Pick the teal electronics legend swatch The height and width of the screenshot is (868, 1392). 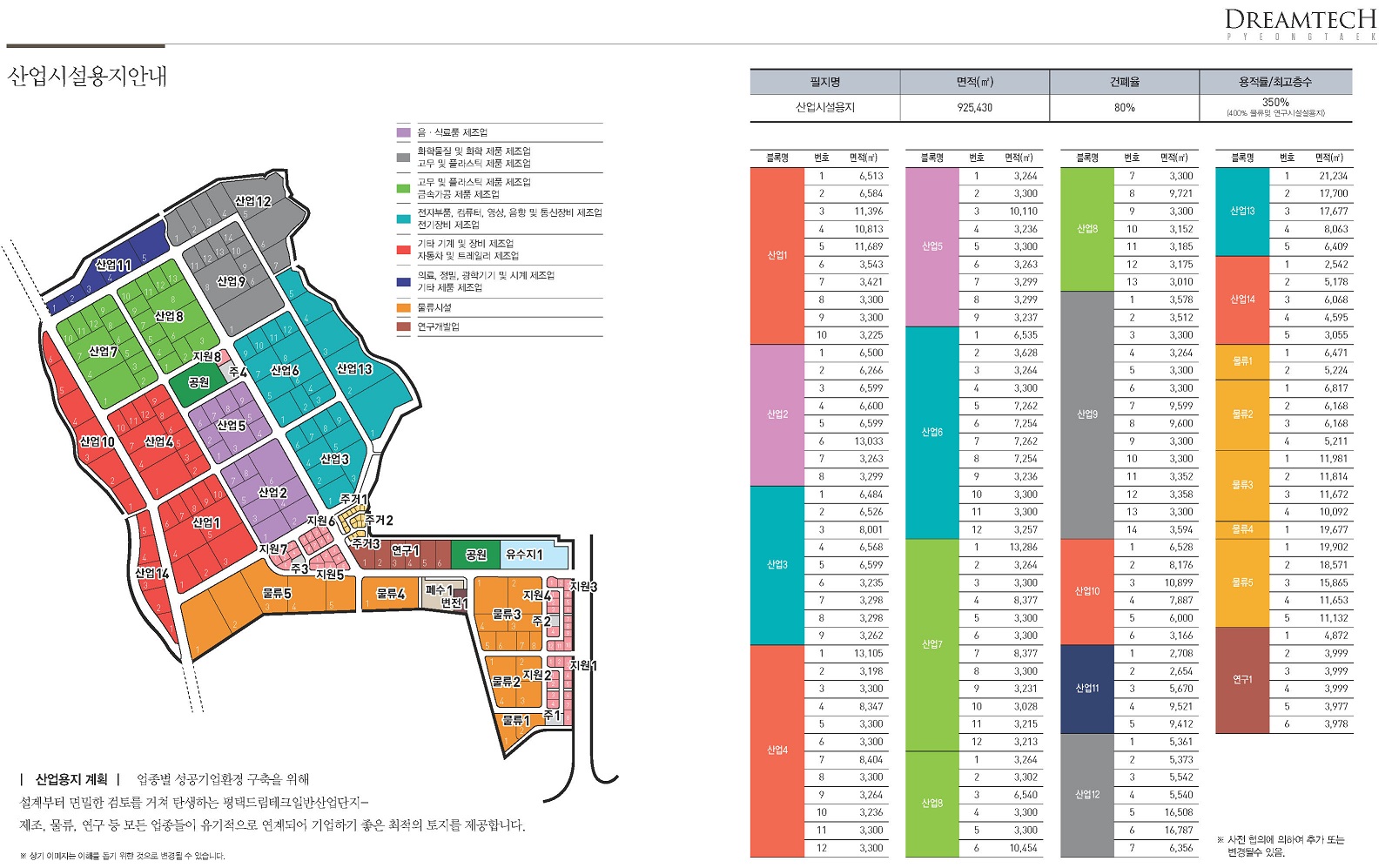click(x=403, y=219)
